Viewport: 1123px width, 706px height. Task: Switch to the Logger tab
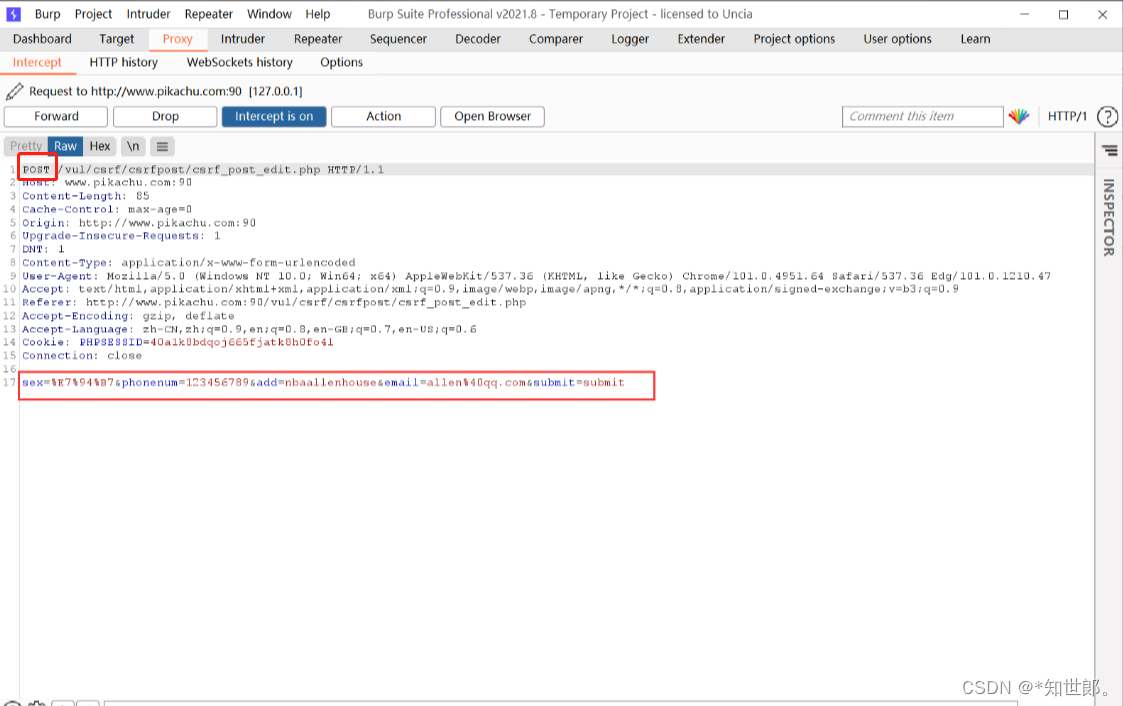tap(630, 39)
